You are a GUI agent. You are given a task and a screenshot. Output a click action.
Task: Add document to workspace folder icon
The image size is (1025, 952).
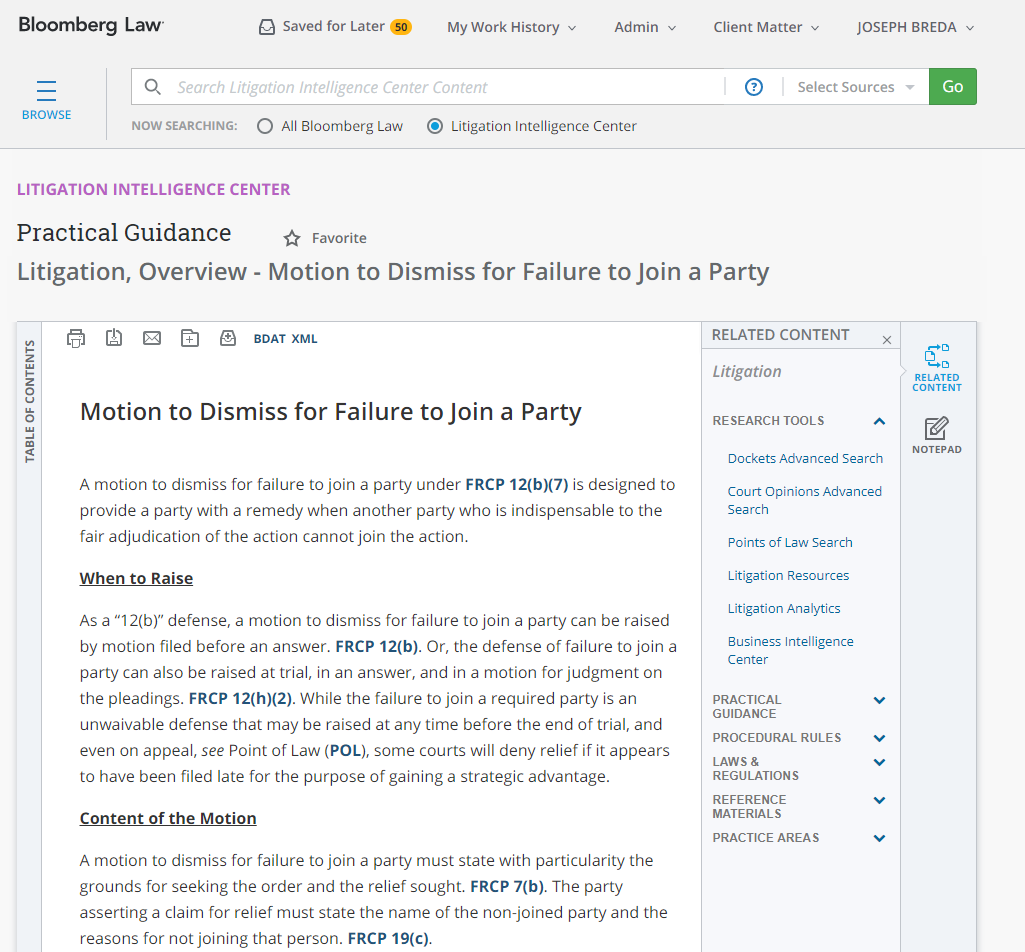(x=190, y=338)
